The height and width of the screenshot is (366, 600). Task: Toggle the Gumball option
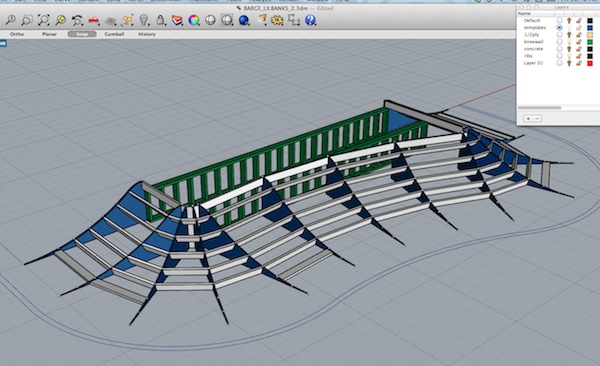pyautogui.click(x=114, y=34)
